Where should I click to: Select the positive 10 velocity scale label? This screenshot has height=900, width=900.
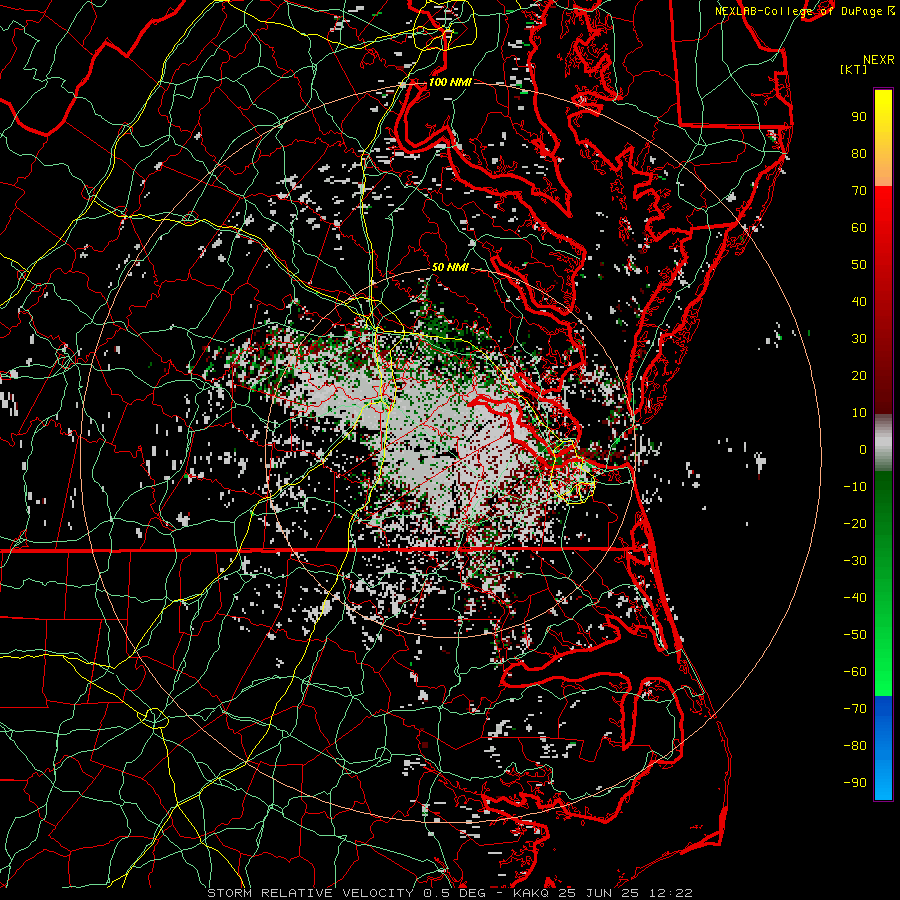pos(859,413)
